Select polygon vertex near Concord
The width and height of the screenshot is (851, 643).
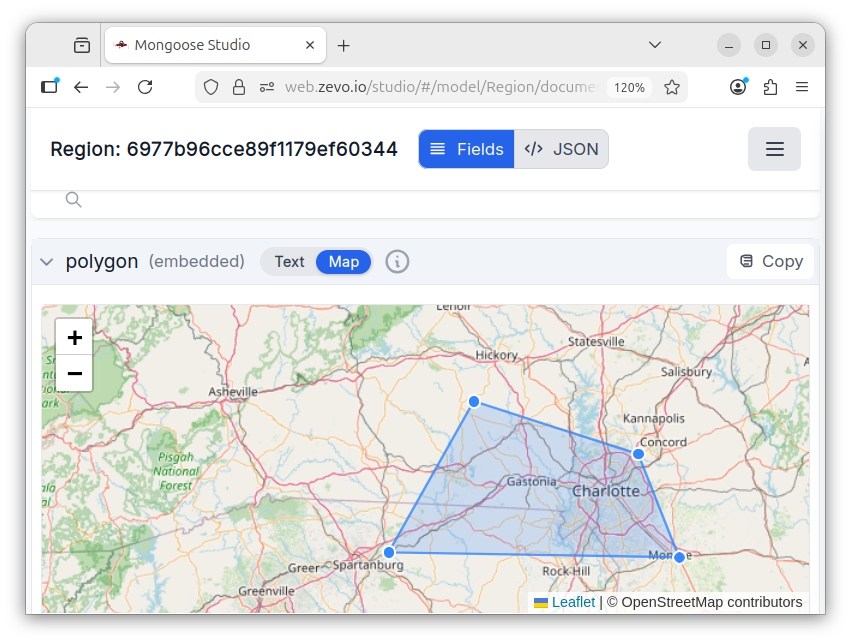tap(638, 454)
